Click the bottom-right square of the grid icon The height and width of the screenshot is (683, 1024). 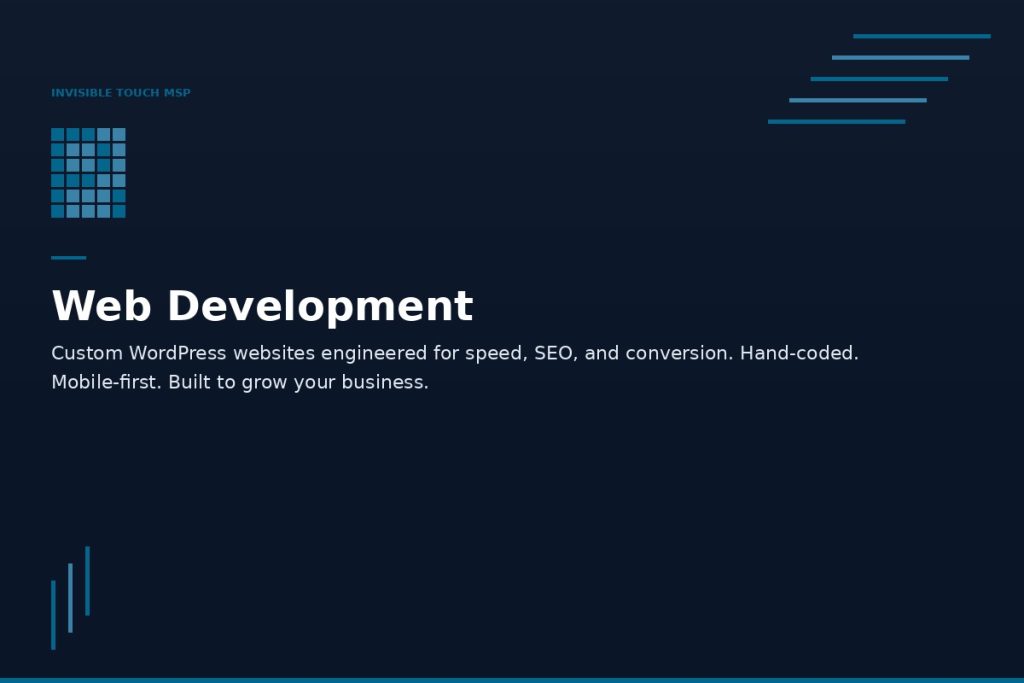coord(120,212)
